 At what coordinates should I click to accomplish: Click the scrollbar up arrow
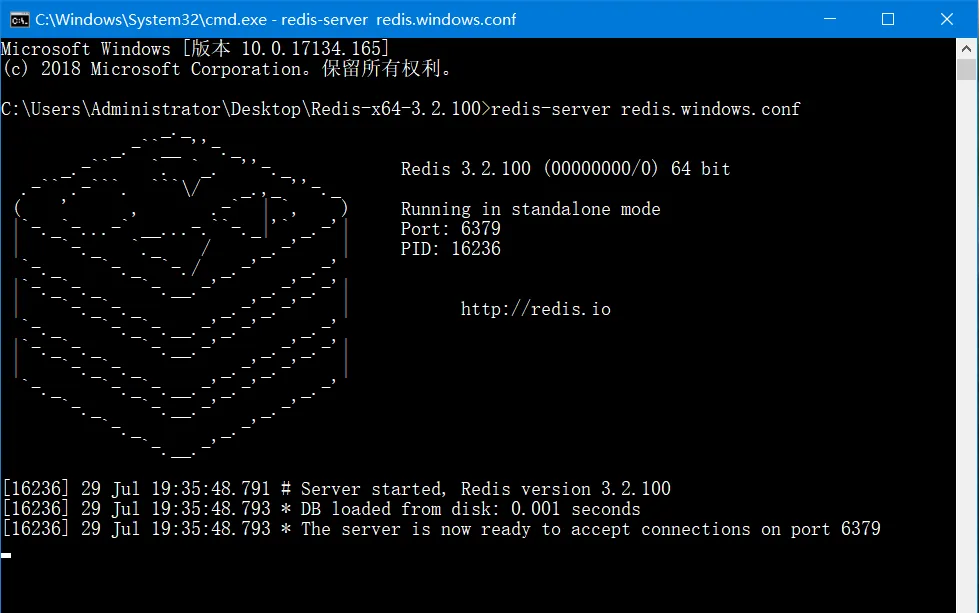coord(966,48)
